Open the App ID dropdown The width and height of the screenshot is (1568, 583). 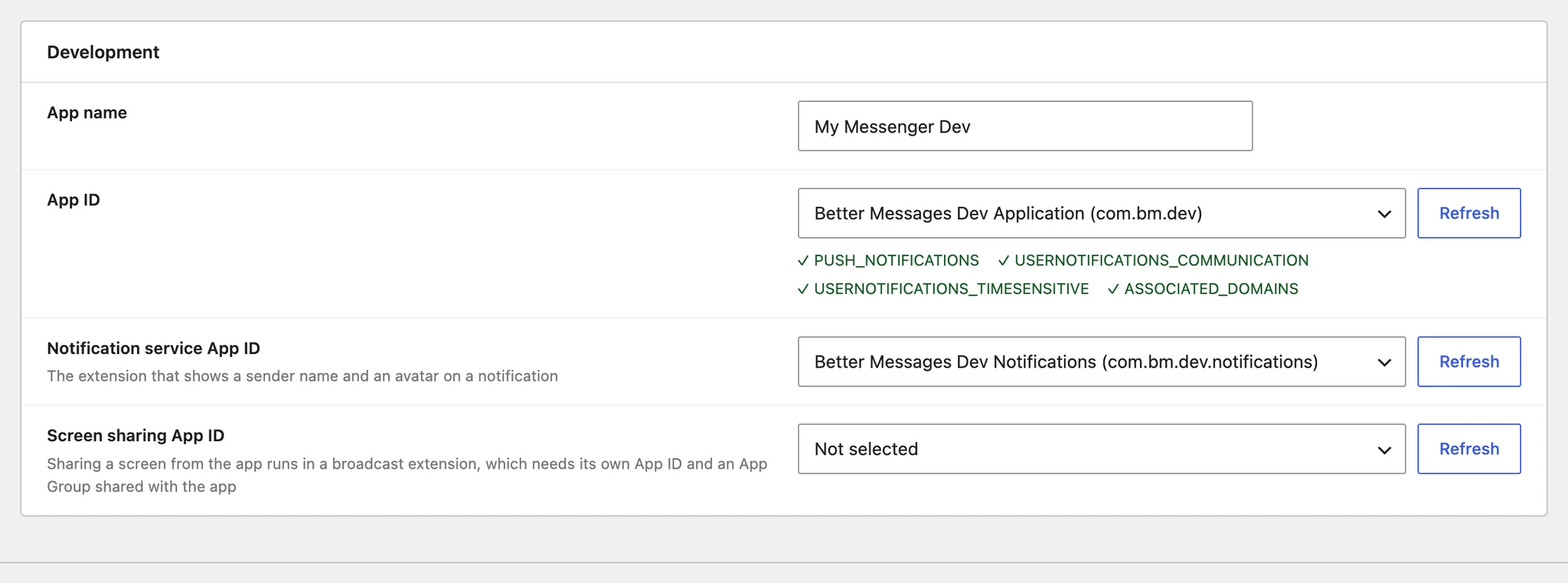[x=1102, y=213]
